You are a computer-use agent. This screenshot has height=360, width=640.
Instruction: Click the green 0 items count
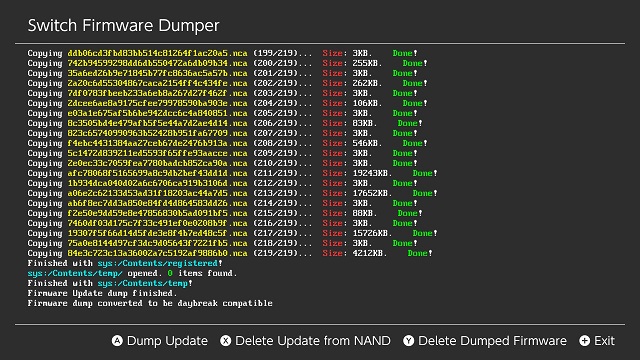170,273
